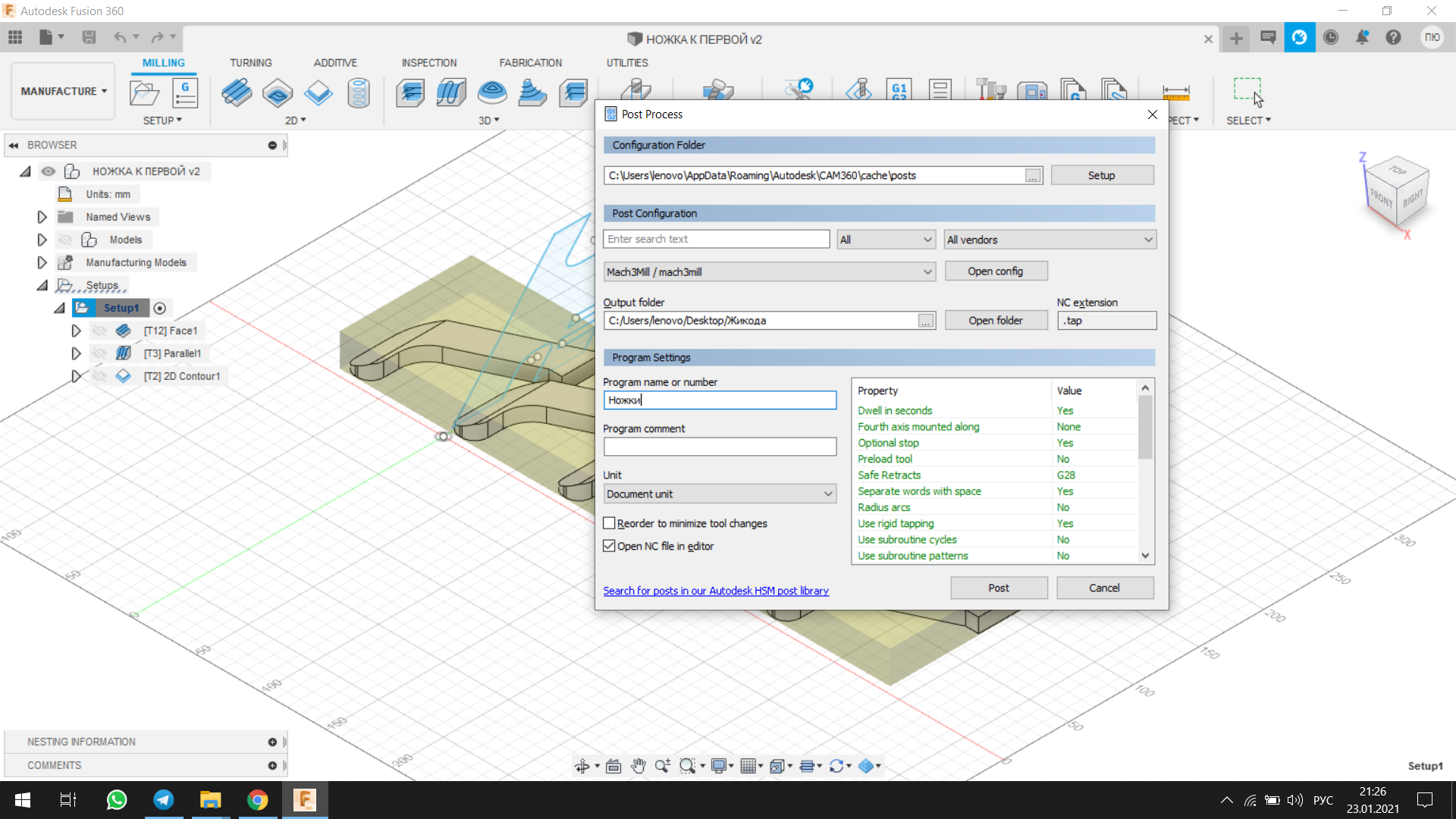Activate Setup1 radio button
The height and width of the screenshot is (819, 1456).
159,308
